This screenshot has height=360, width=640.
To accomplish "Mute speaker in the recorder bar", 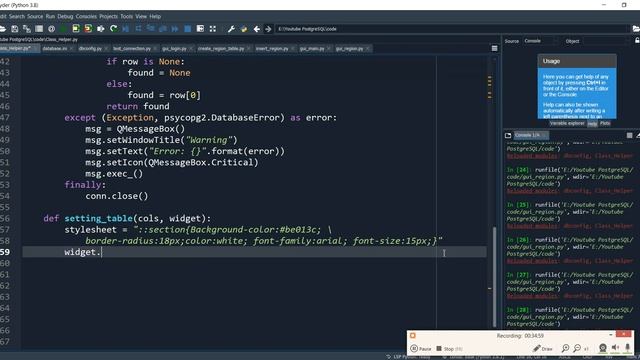I will [616, 348].
